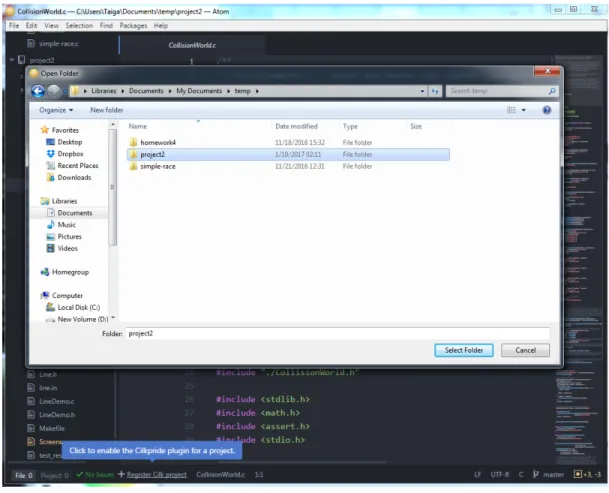Click LF line ending in status bar
Image resolution: width=609 pixels, height=493 pixels.
point(477,475)
